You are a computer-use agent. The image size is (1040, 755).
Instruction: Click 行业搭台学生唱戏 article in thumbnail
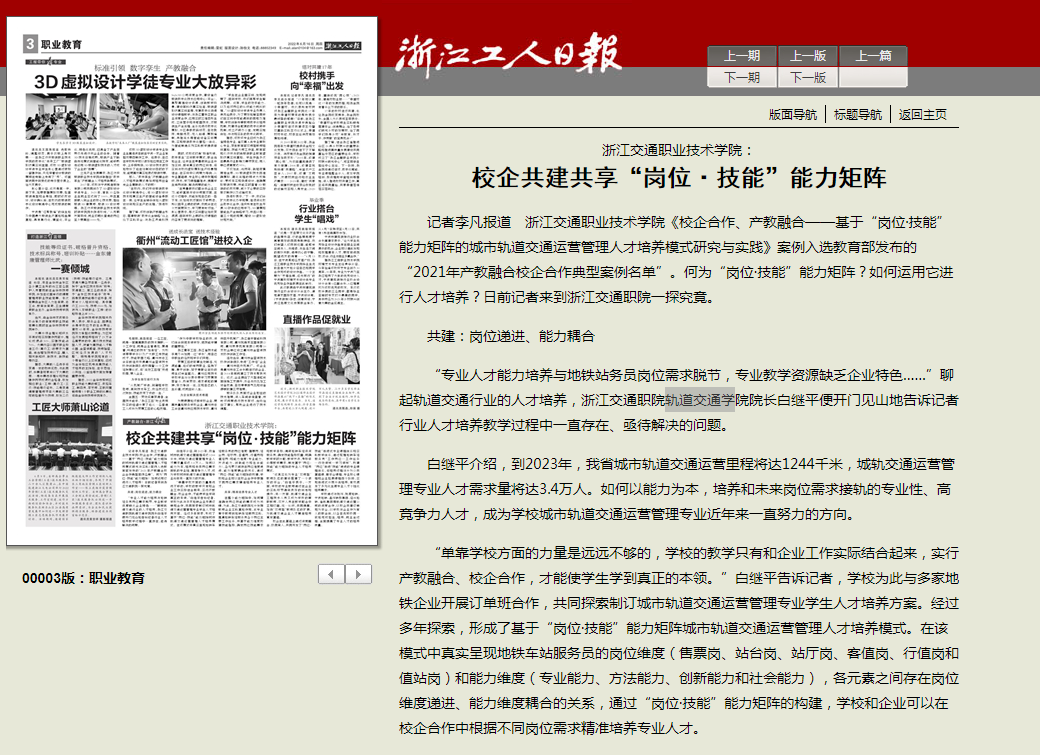[316, 212]
